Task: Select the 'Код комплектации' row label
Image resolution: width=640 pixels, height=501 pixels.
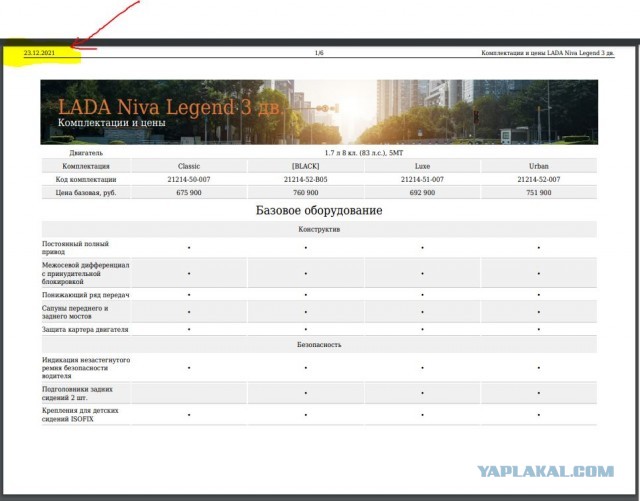Action: coord(86,179)
